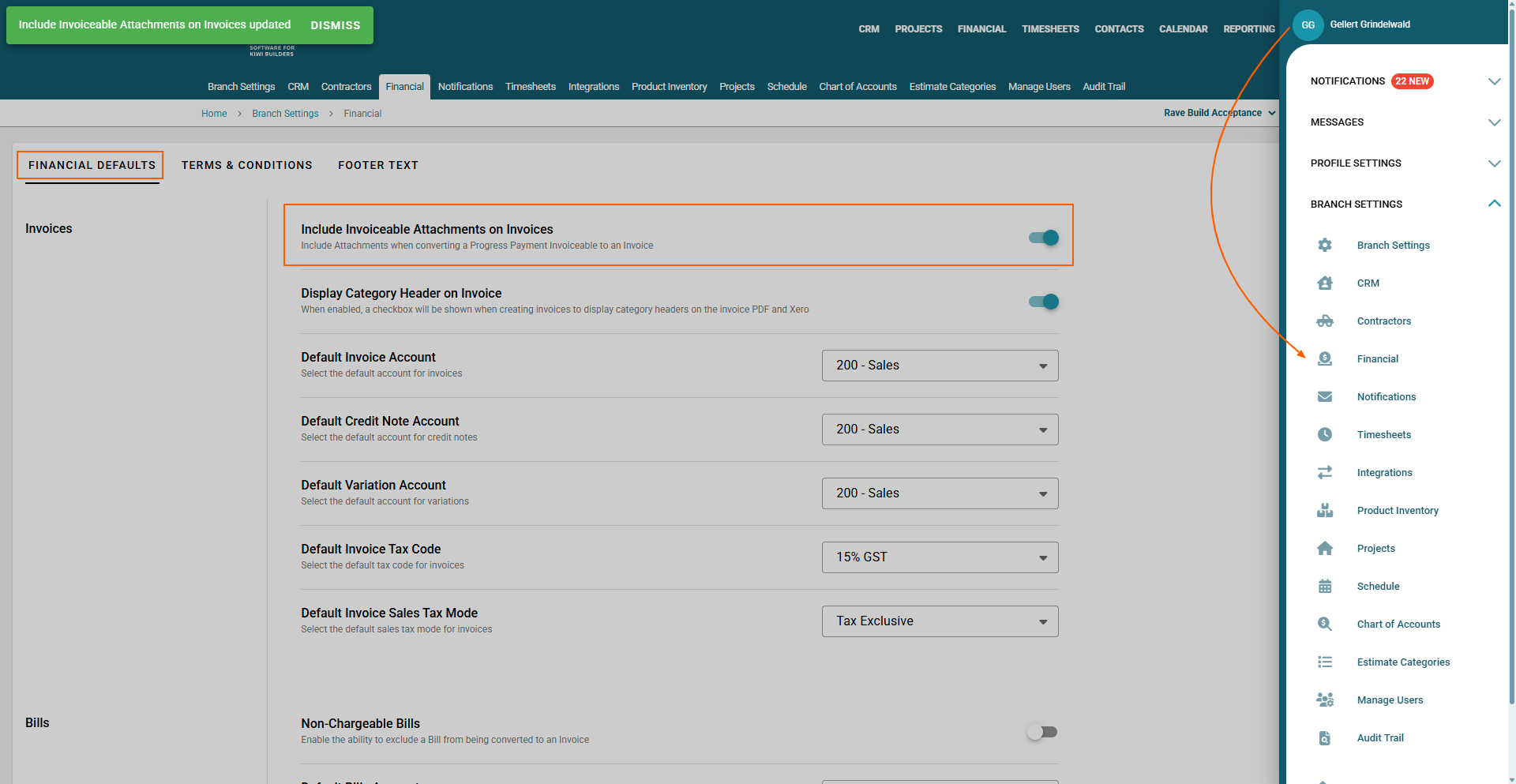This screenshot has height=784, width=1516.
Task: Go to Home via breadcrumb link
Action: pos(214,114)
